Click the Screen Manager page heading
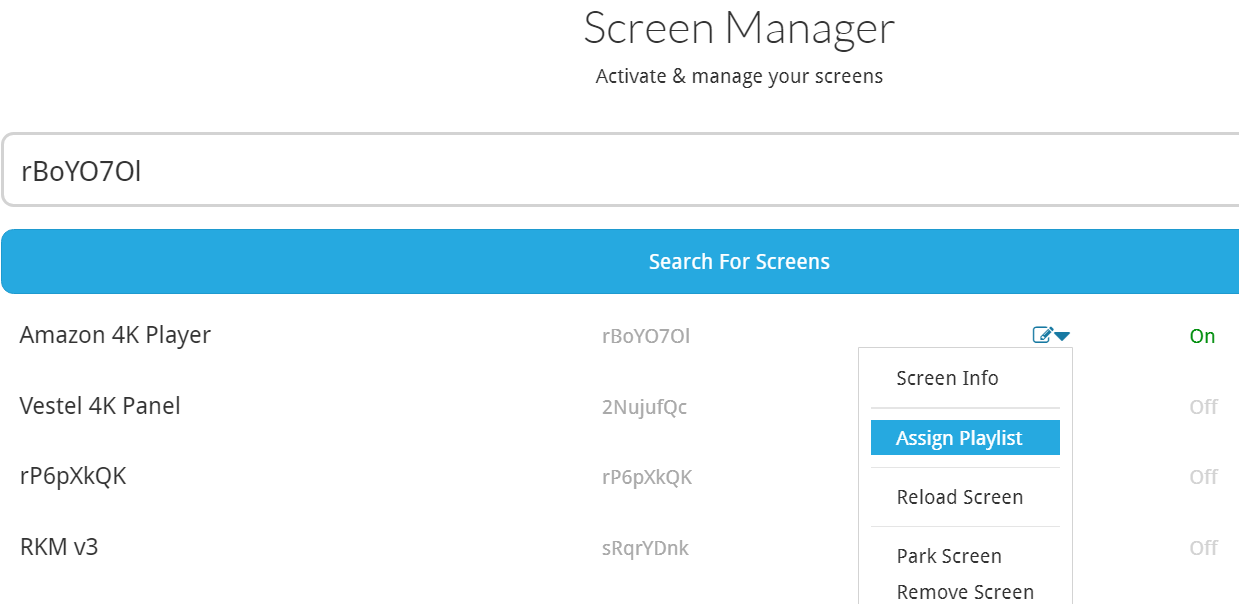The image size is (1239, 604). tap(738, 28)
